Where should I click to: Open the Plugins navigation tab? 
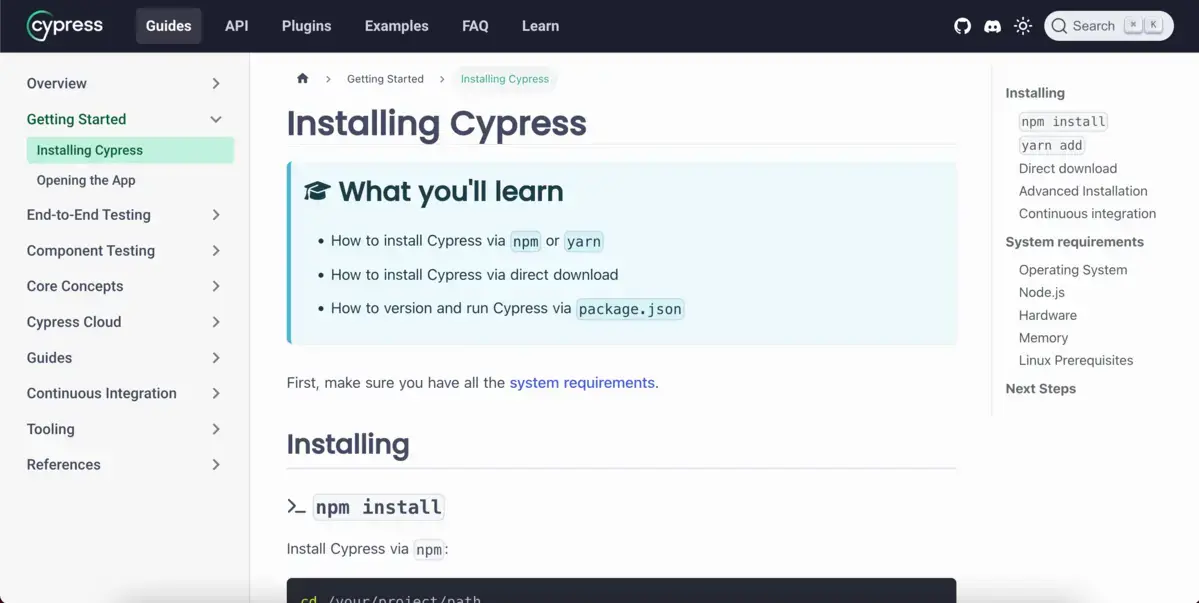coord(307,26)
